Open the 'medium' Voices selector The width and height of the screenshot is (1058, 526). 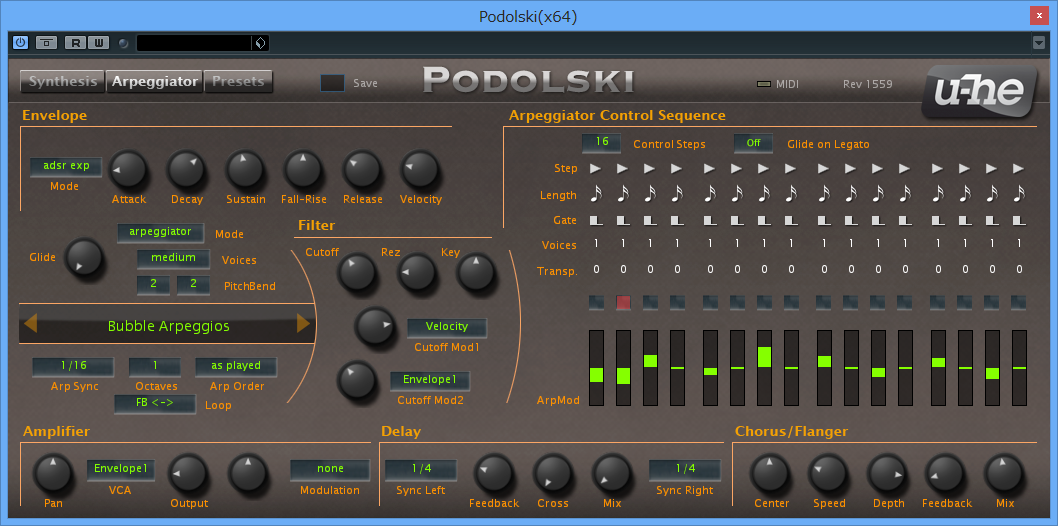click(173, 258)
